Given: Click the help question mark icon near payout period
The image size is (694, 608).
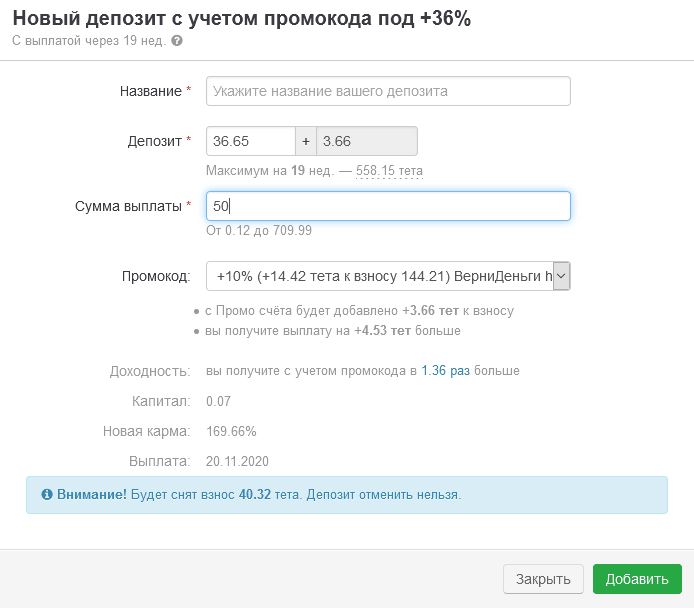Looking at the screenshot, I should (177, 41).
